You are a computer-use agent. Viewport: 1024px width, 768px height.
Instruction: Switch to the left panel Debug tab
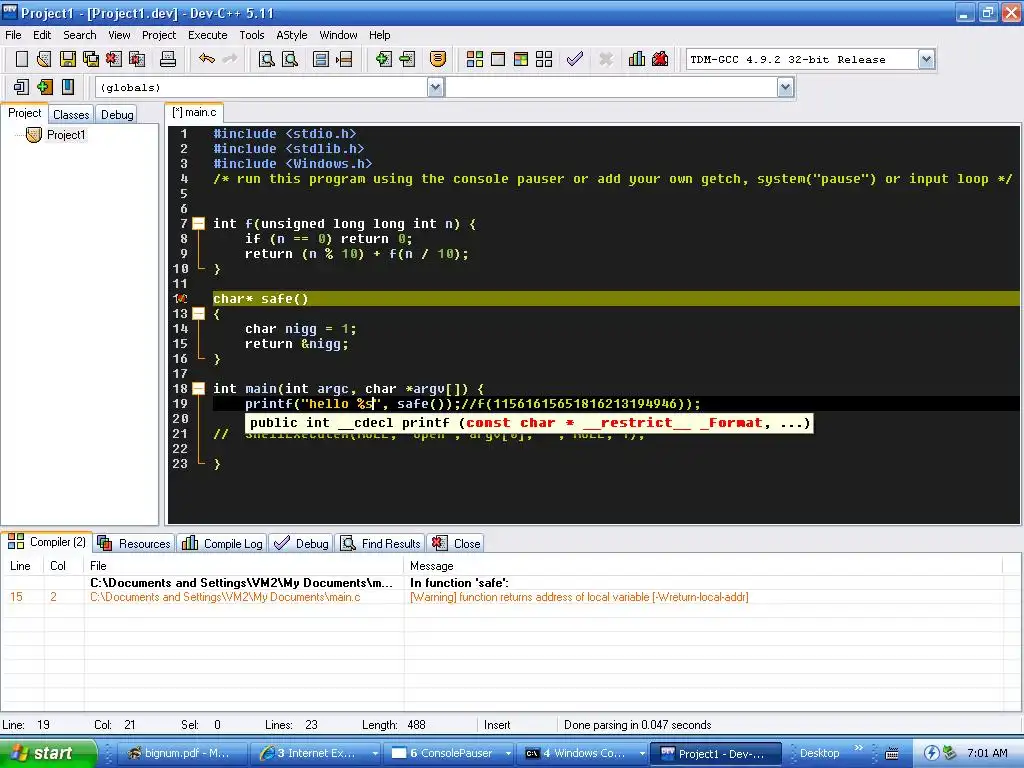click(x=117, y=114)
